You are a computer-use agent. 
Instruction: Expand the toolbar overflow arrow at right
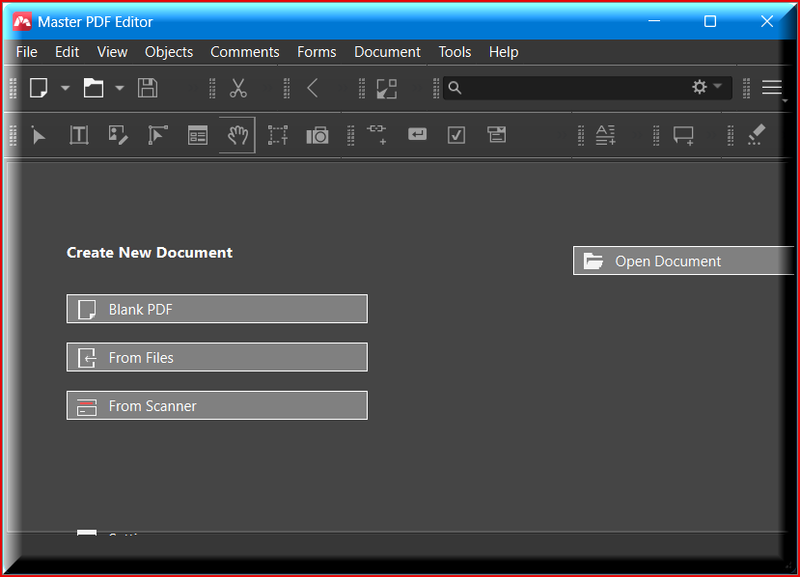point(785,101)
